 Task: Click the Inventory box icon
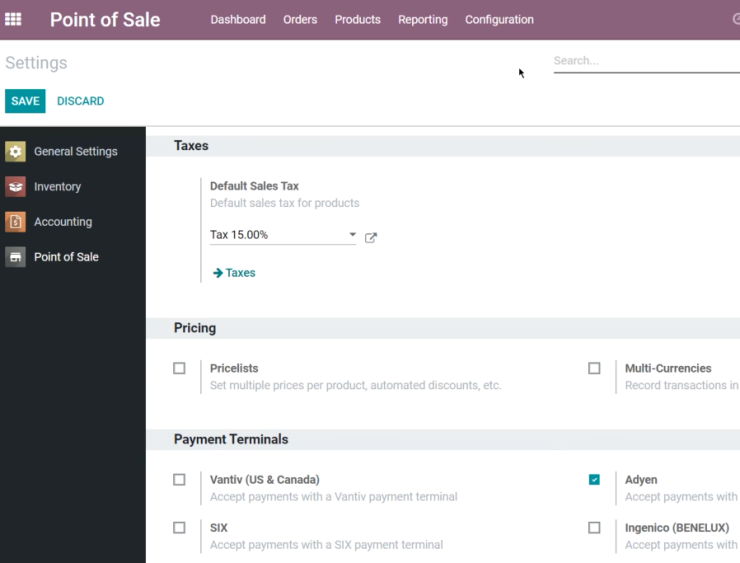click(15, 186)
